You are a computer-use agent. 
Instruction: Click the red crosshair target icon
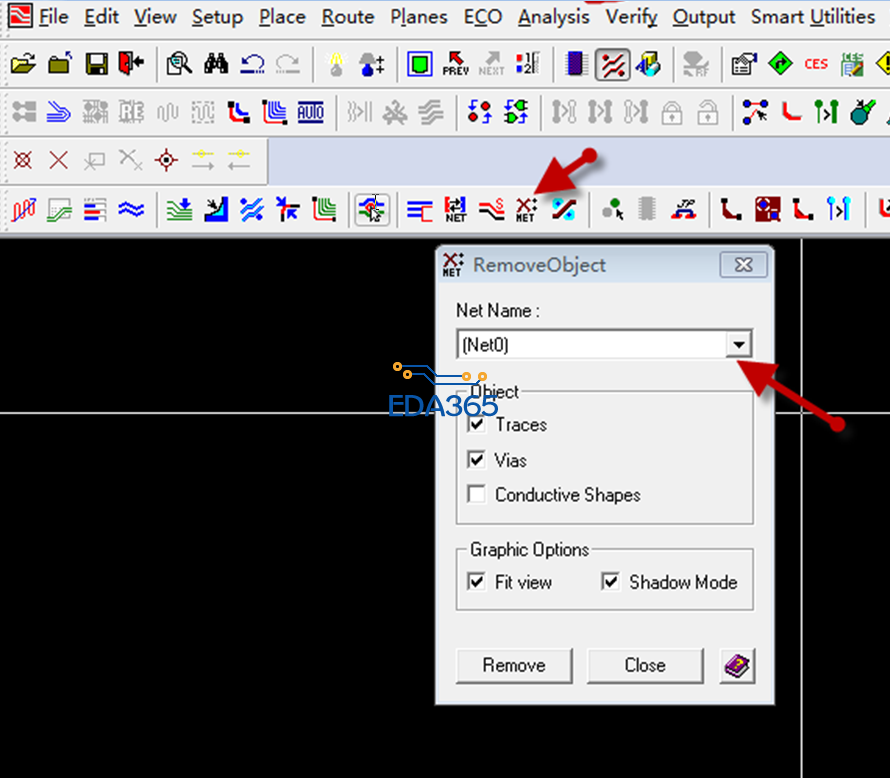click(x=166, y=161)
